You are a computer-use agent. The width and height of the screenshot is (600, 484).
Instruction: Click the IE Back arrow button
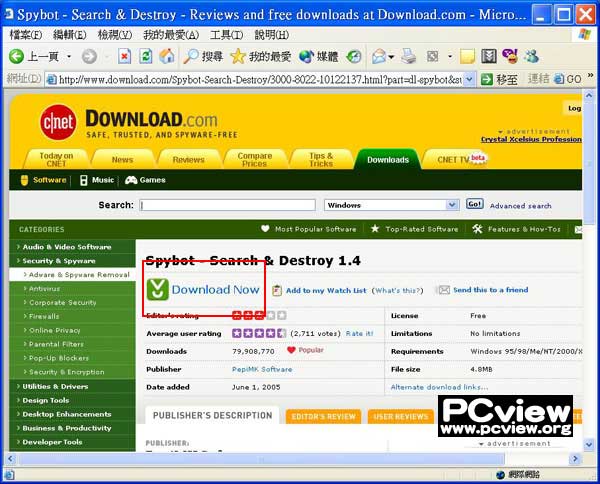(x=16, y=57)
